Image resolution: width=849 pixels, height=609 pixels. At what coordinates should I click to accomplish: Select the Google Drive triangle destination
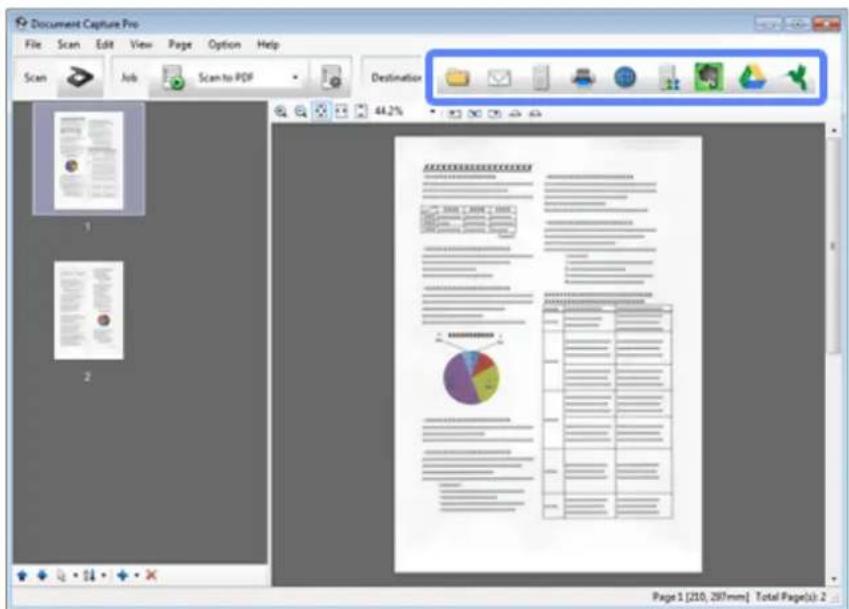point(752,78)
